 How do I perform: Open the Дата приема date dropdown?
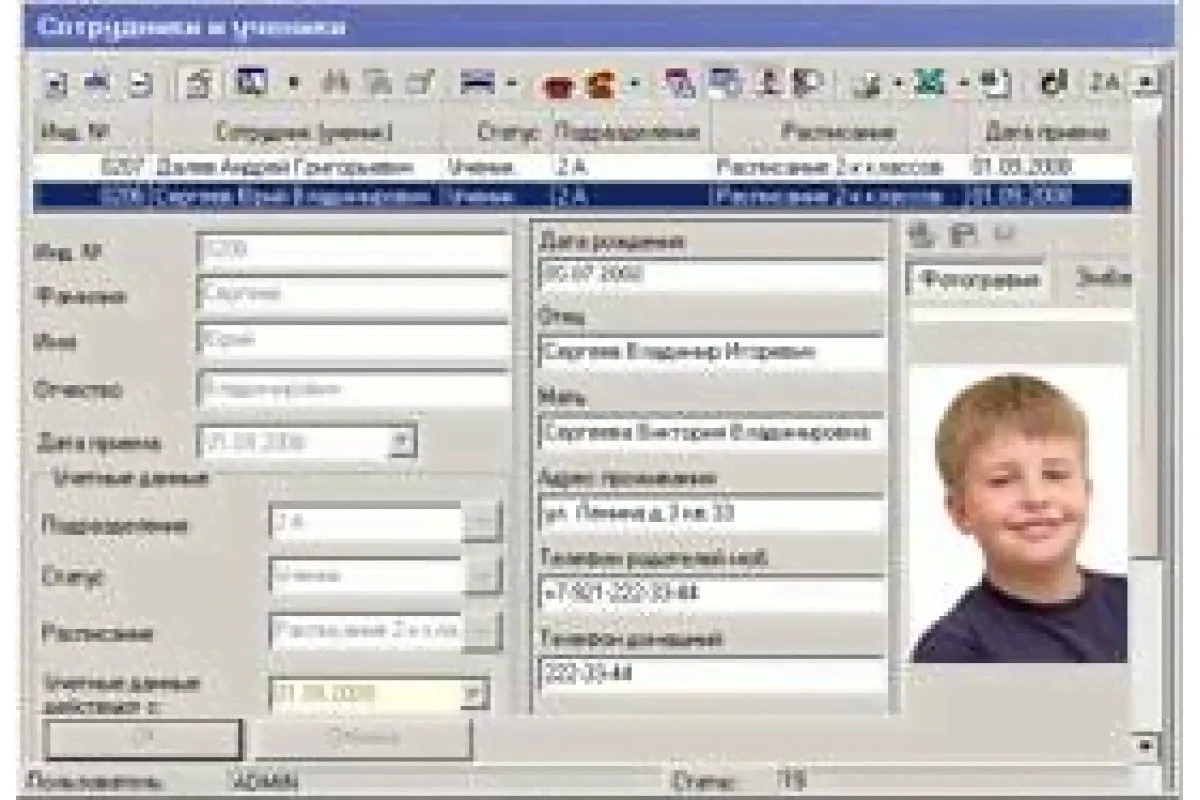pyautogui.click(x=400, y=441)
